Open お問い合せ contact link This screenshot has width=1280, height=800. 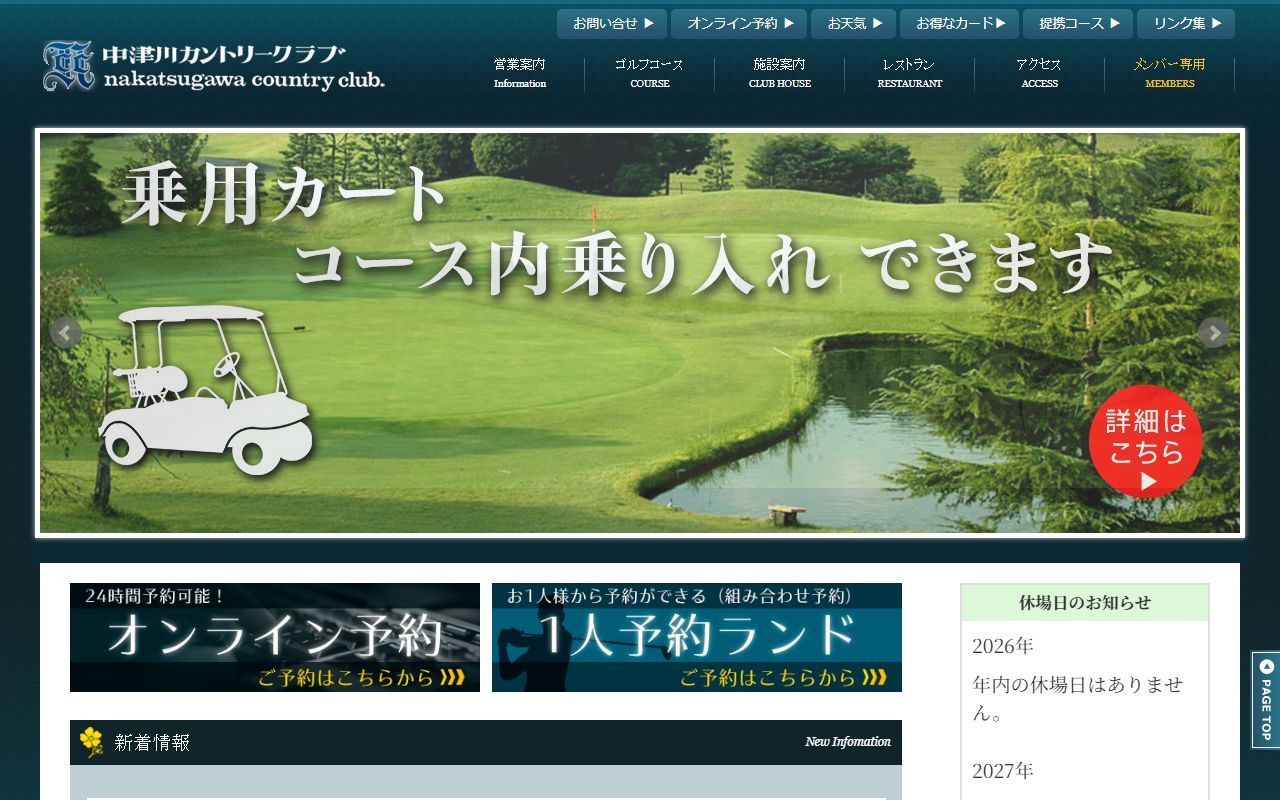point(612,24)
